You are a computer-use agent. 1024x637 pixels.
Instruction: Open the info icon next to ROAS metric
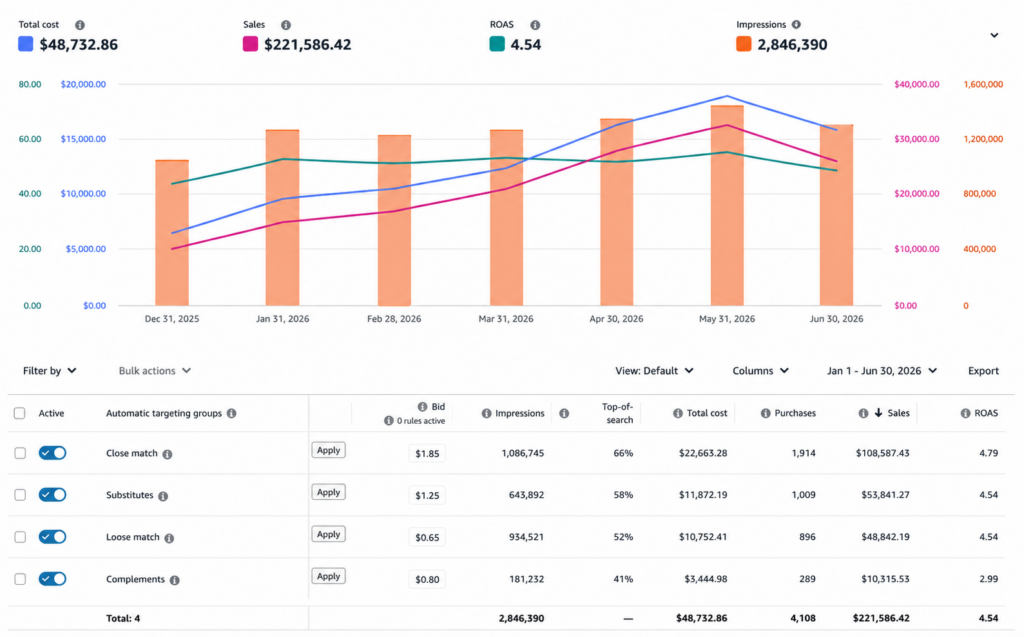535,25
